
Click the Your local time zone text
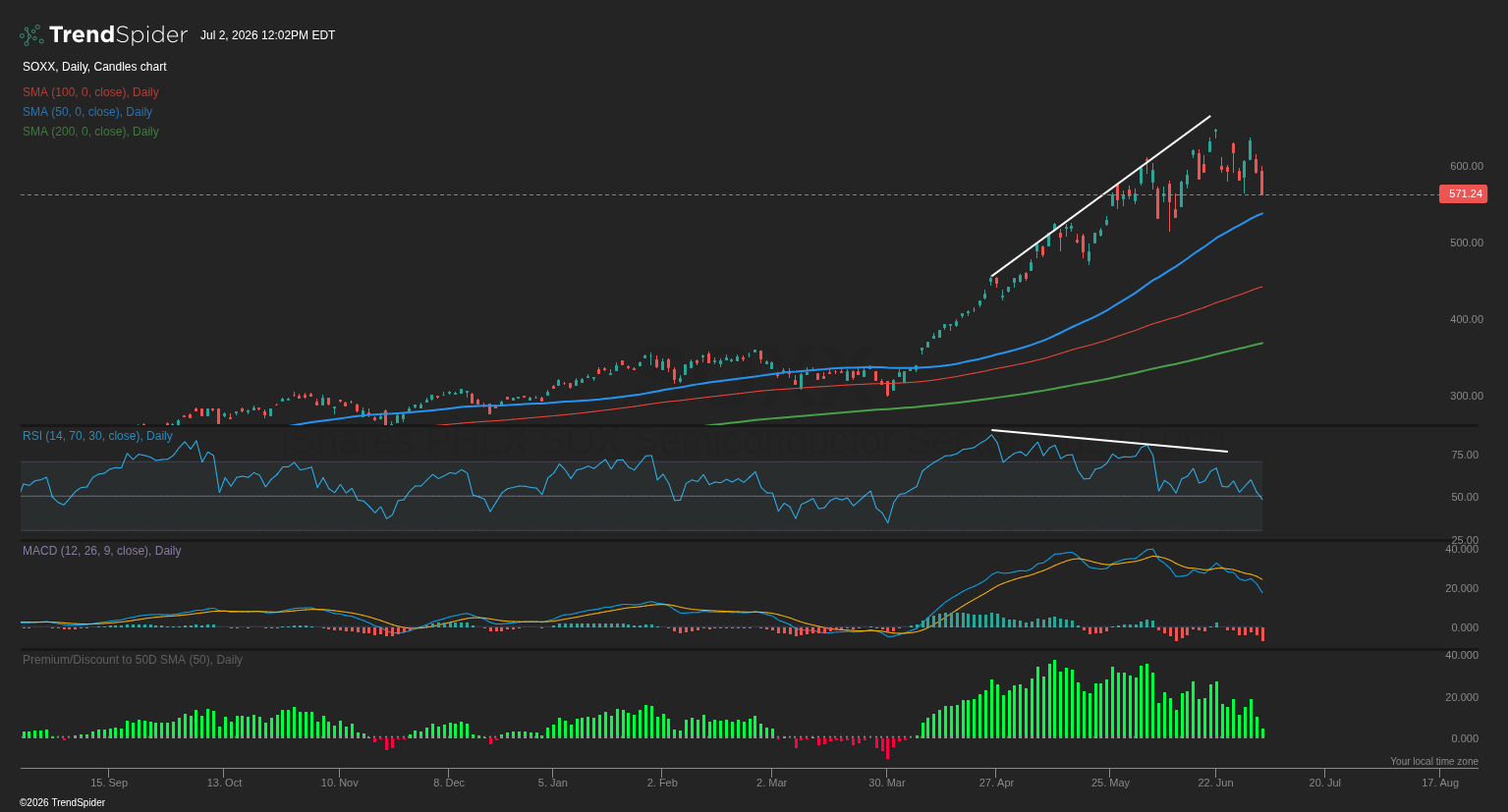(x=1433, y=762)
